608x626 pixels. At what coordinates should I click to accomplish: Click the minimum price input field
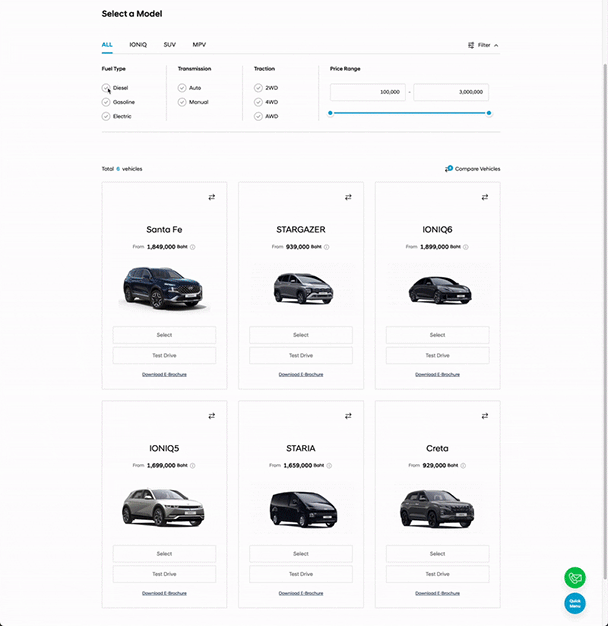(x=367, y=92)
